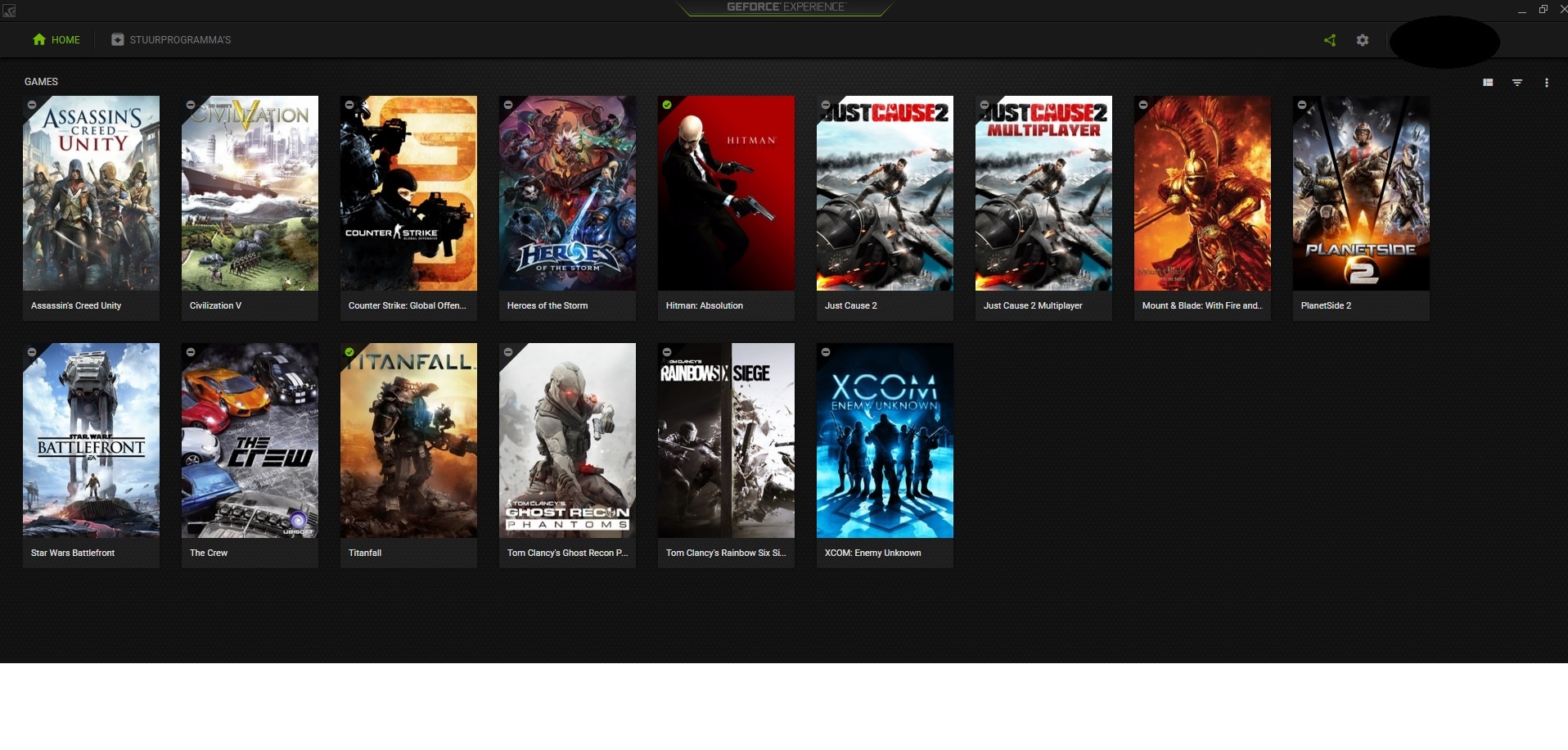
Task: Open the XCOM: Enemy Unknown cover art
Action: click(885, 441)
